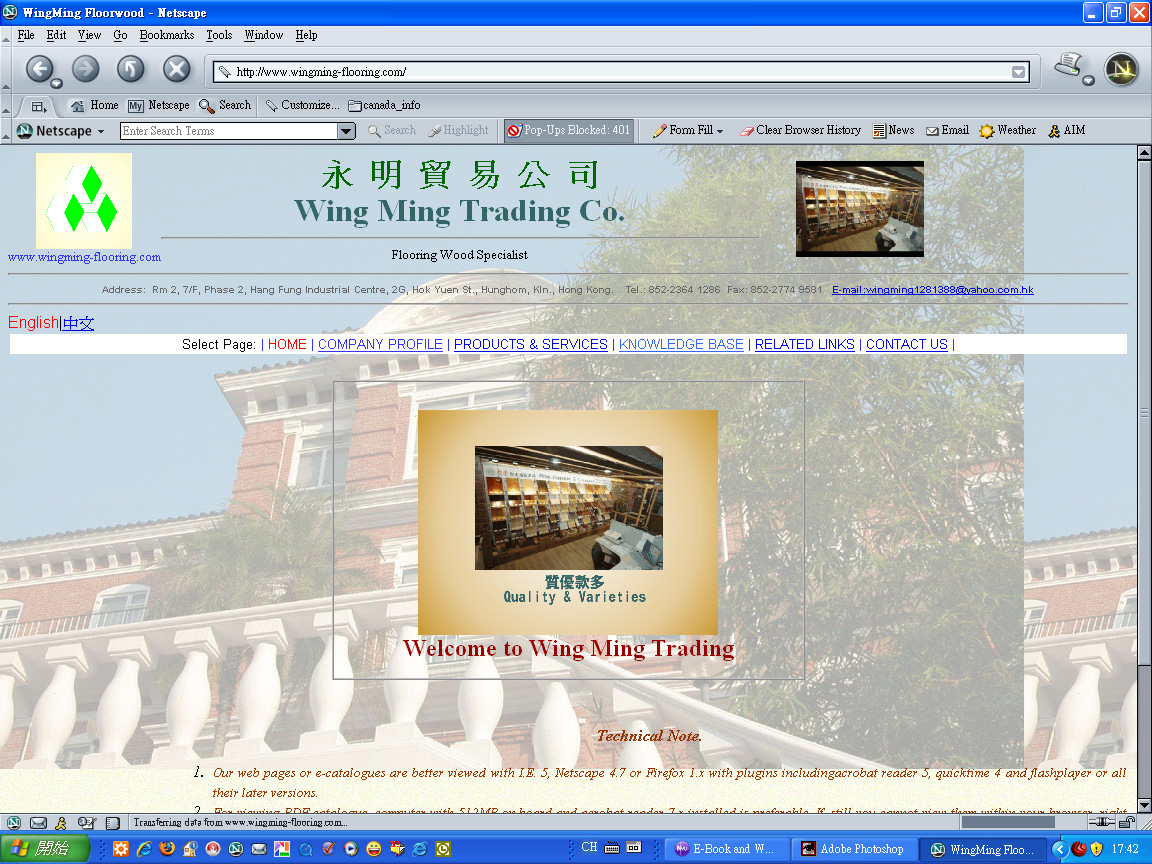Open the CONTACT US page
This screenshot has width=1152, height=864.
906,344
